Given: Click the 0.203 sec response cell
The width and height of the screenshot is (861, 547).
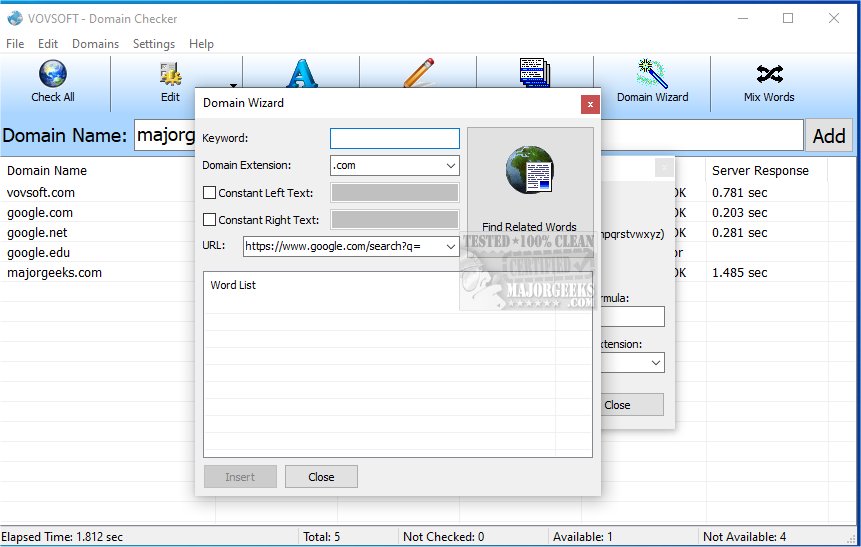Looking at the screenshot, I should point(739,213).
